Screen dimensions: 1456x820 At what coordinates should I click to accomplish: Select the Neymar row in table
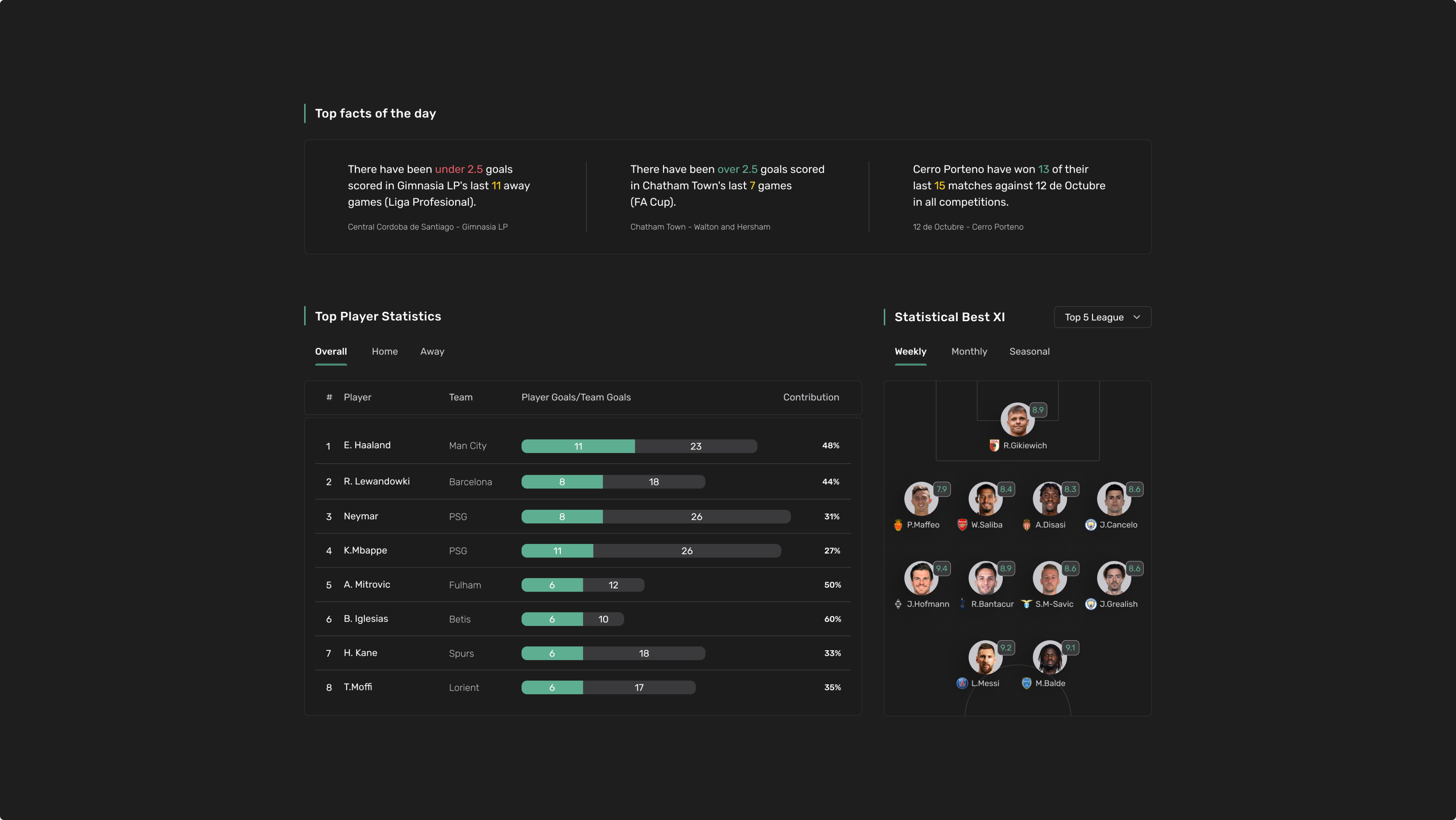click(582, 516)
